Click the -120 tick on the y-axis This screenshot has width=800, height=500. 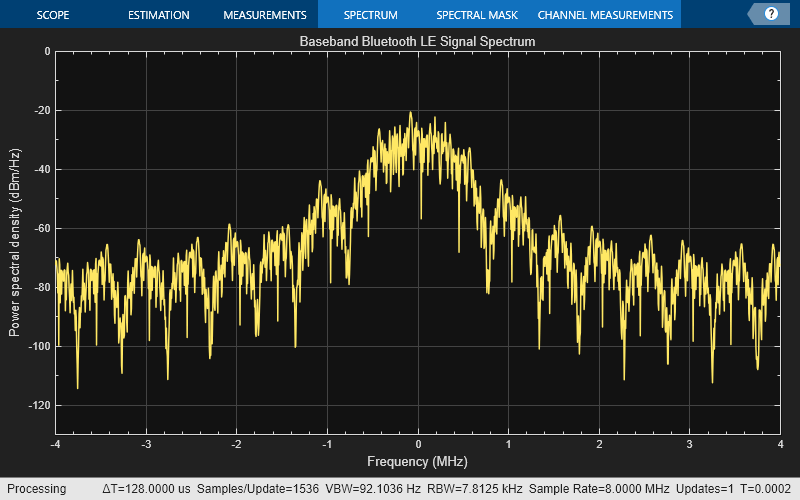coord(38,405)
